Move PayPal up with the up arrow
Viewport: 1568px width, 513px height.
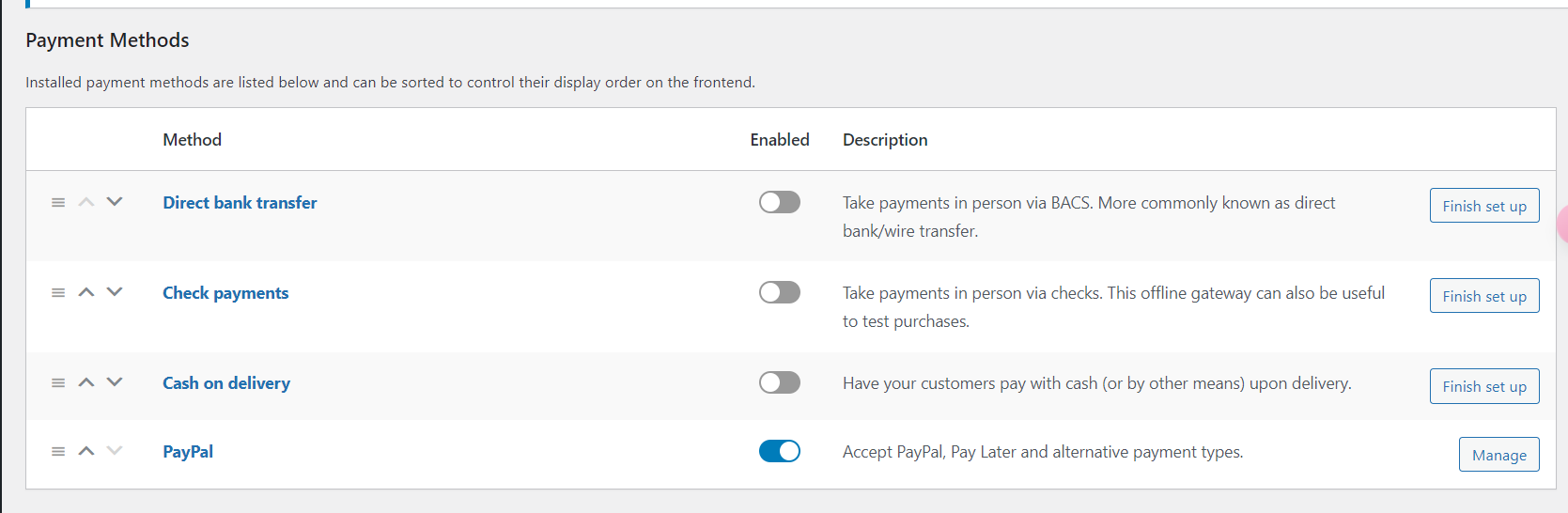click(x=86, y=451)
